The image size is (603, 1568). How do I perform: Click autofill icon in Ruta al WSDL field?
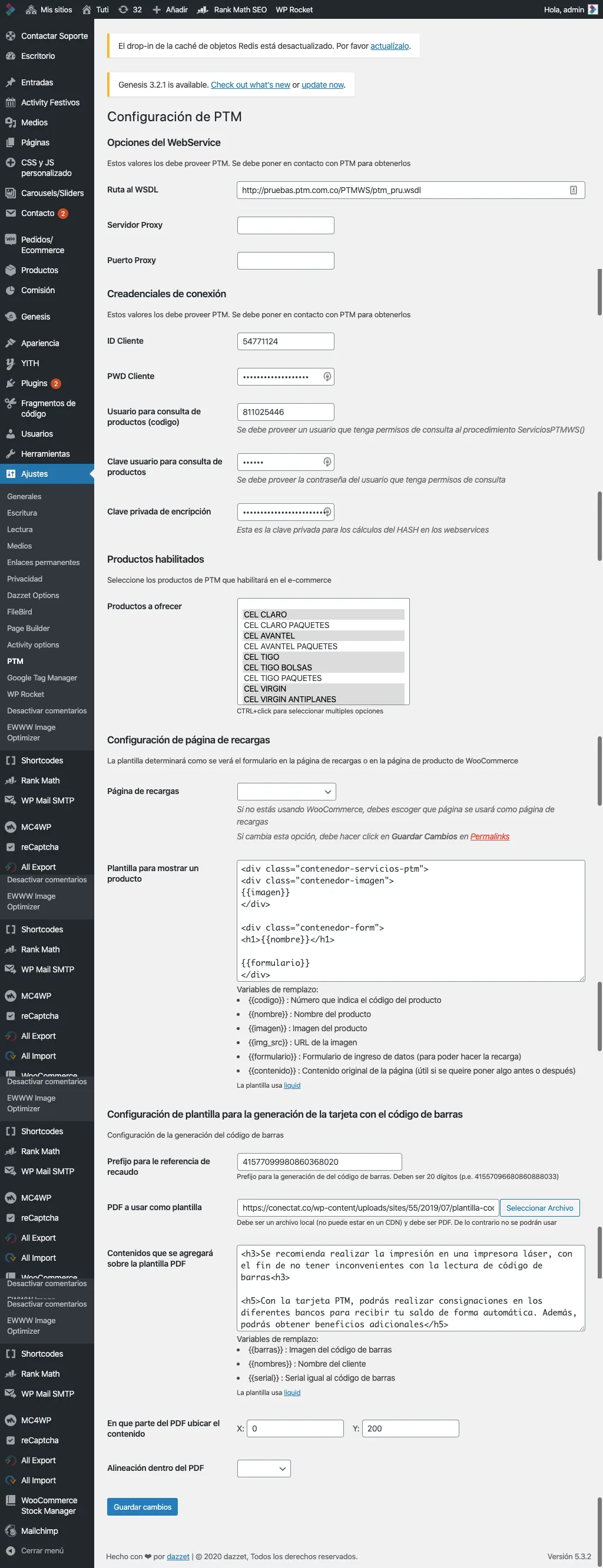point(573,191)
